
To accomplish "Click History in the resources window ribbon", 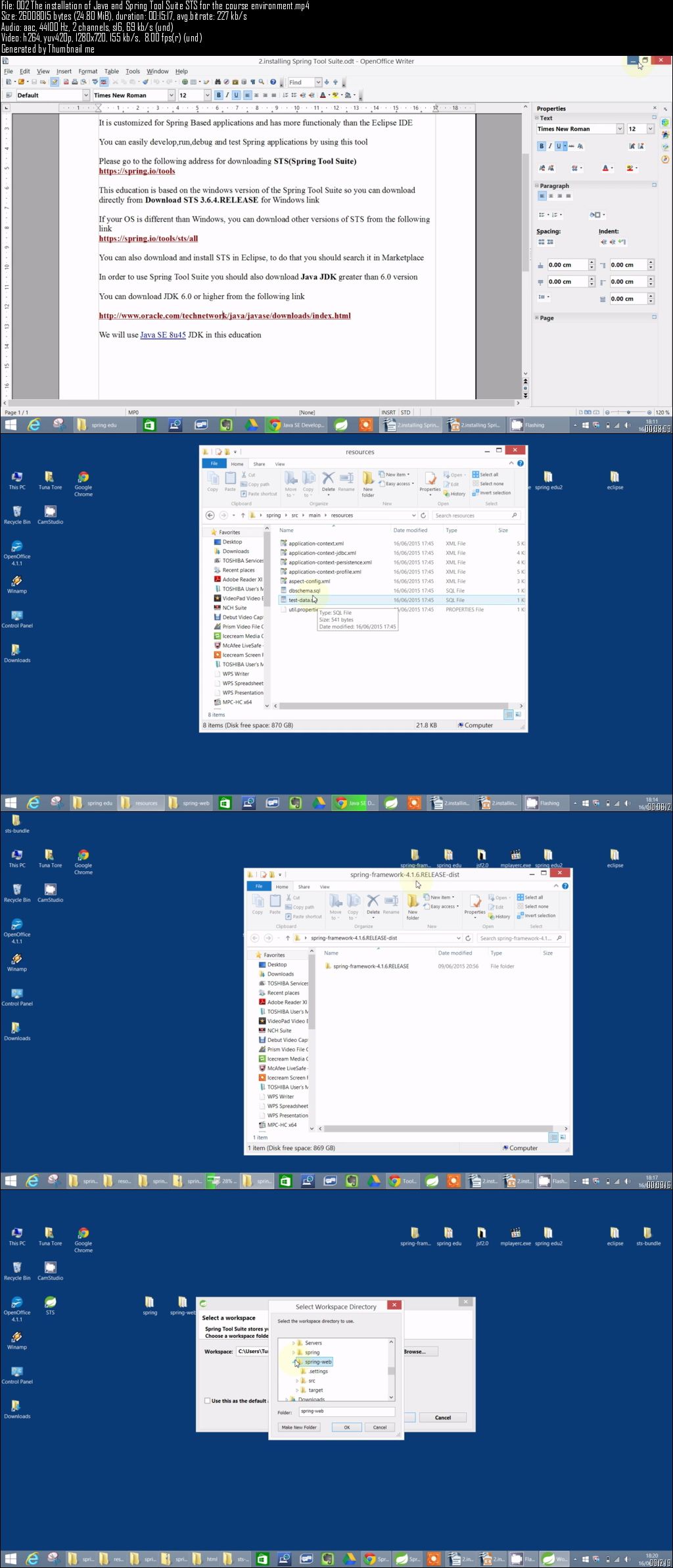I will click(455, 494).
